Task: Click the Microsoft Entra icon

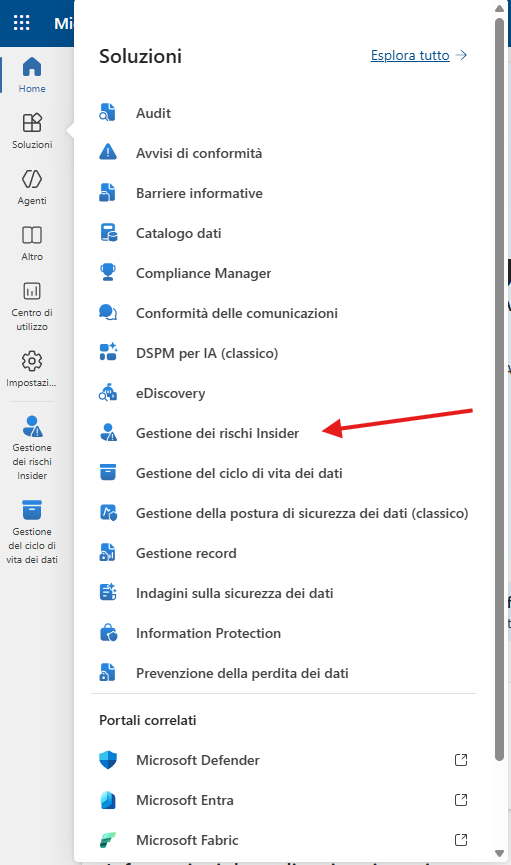Action: 108,800
